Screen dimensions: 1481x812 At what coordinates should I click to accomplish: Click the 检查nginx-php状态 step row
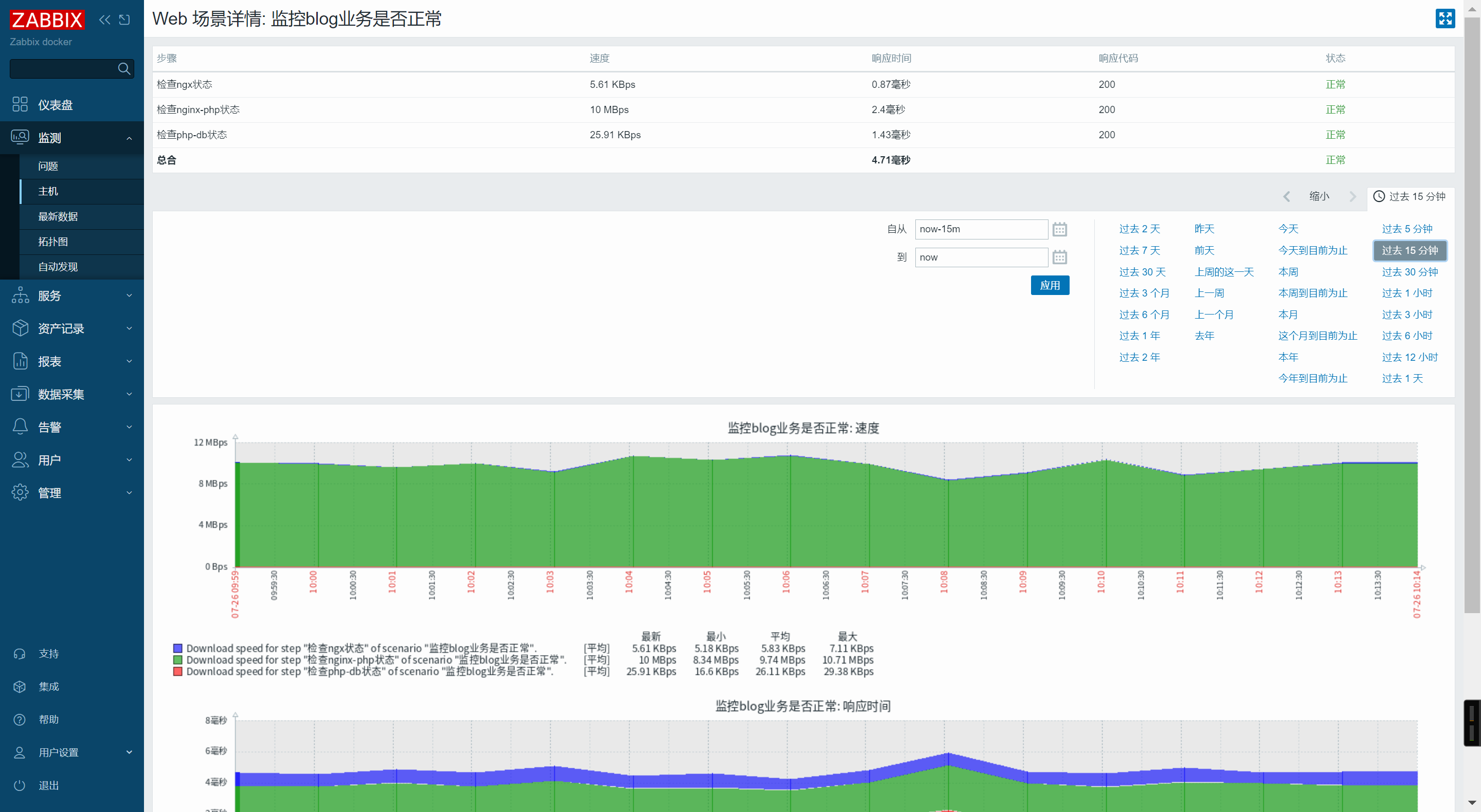click(x=803, y=110)
